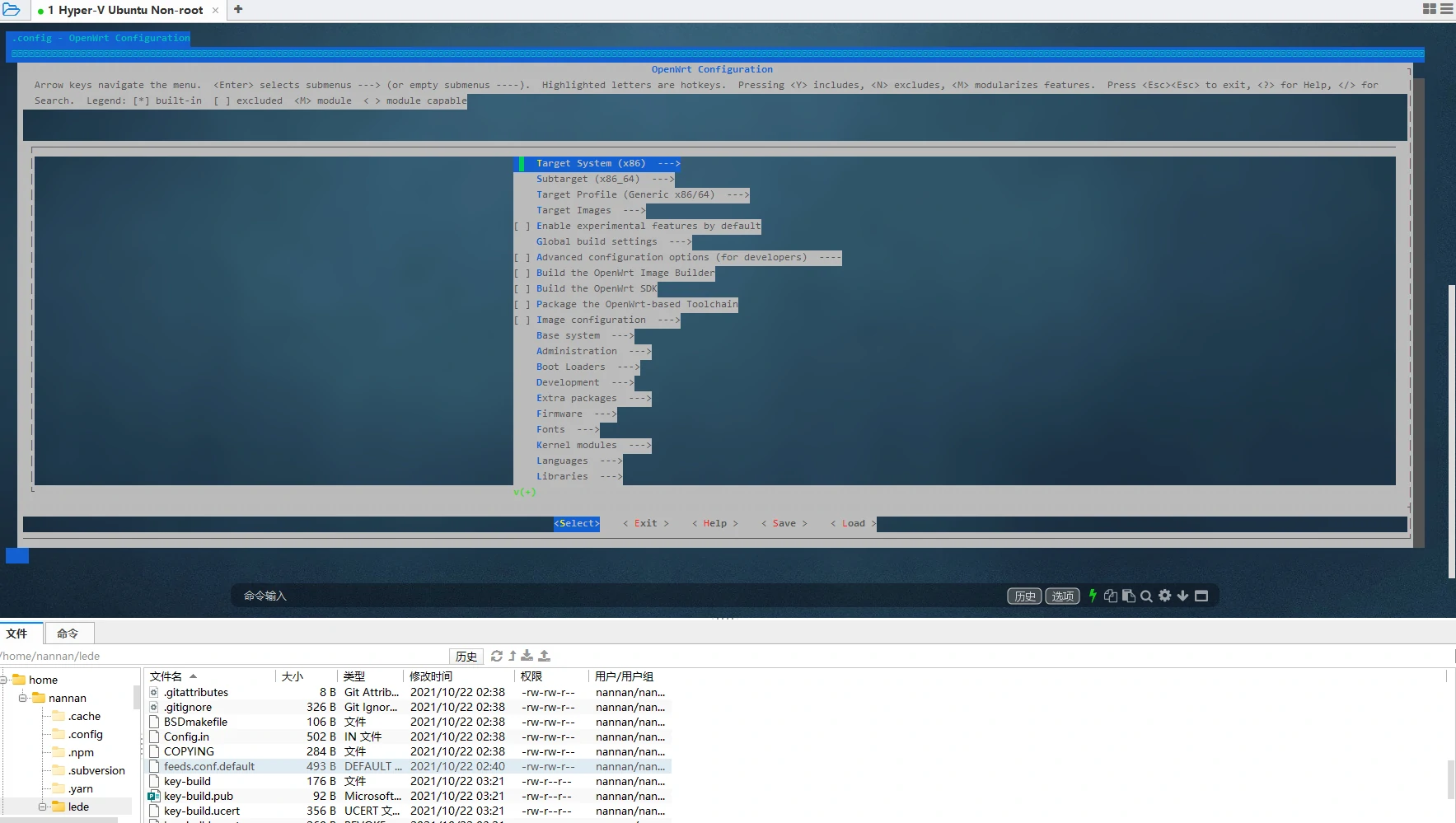1456x823 pixels.
Task: Collapse the nannan tree node
Action: (x=23, y=698)
